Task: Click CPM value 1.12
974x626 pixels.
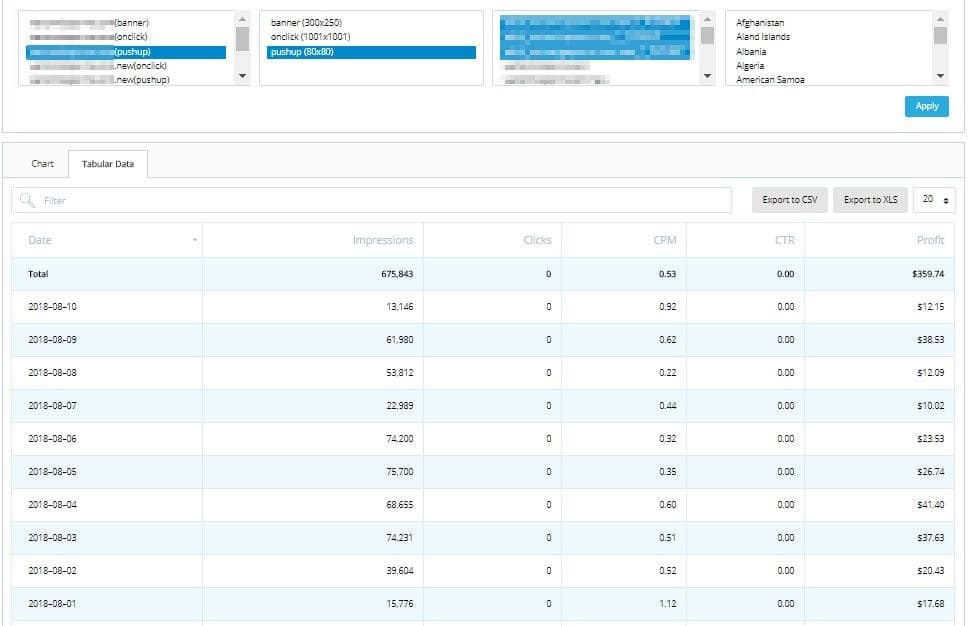Action: tap(668, 603)
